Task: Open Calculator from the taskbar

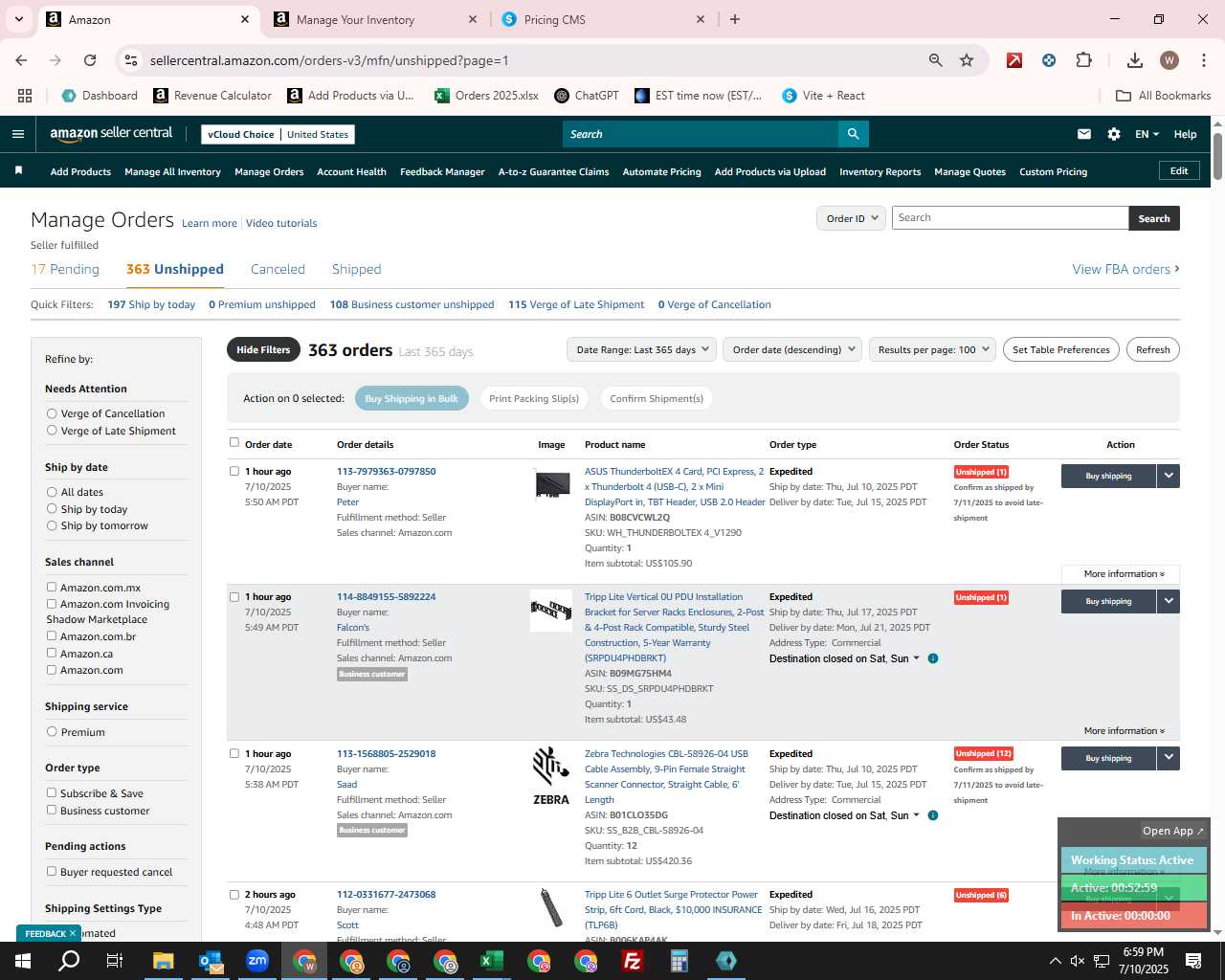Action: [679, 961]
